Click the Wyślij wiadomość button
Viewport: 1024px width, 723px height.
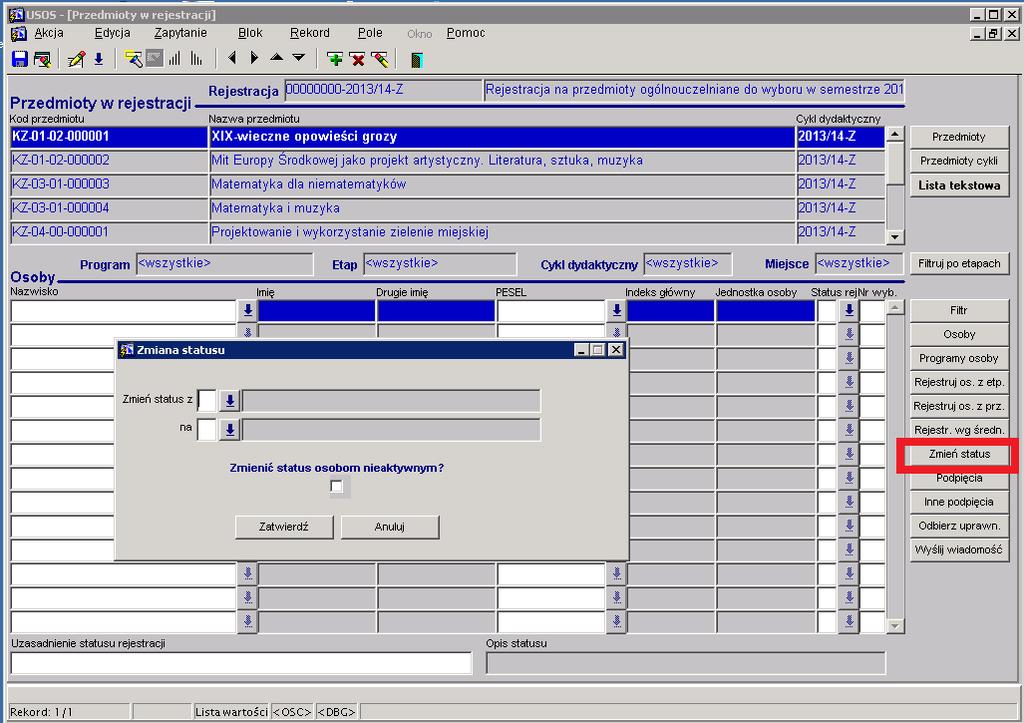959,550
